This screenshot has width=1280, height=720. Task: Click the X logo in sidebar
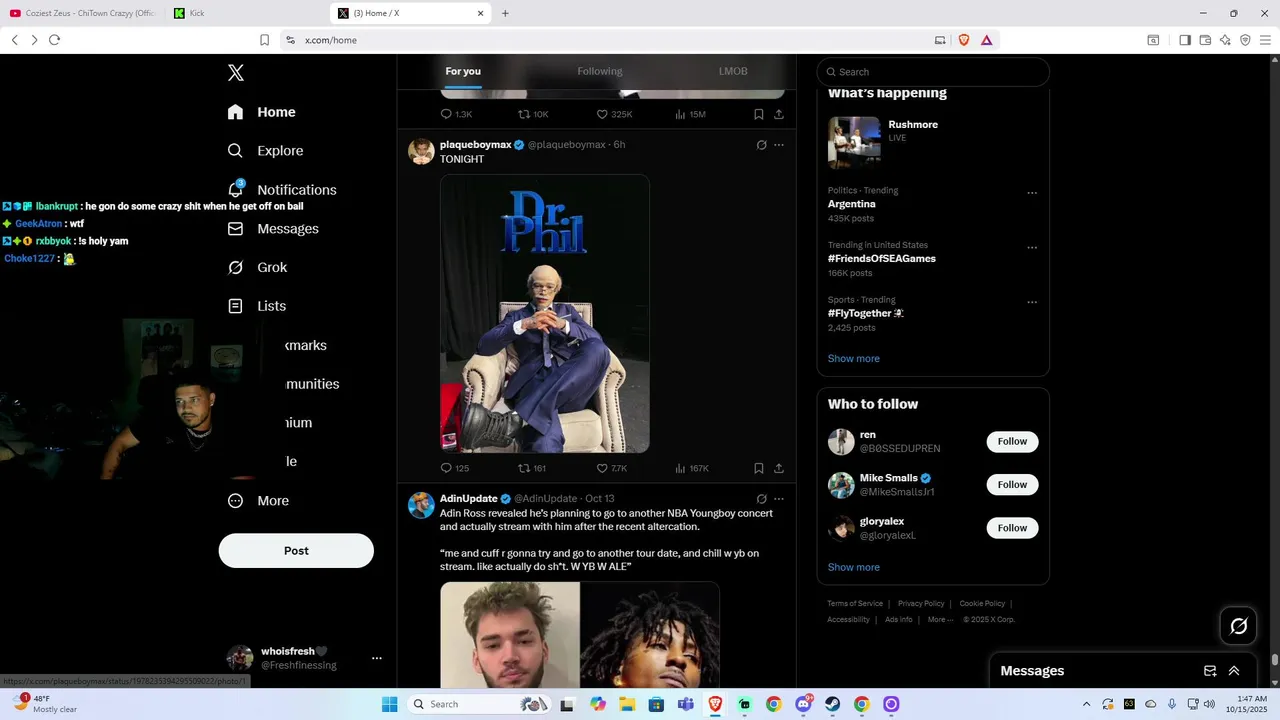point(236,73)
